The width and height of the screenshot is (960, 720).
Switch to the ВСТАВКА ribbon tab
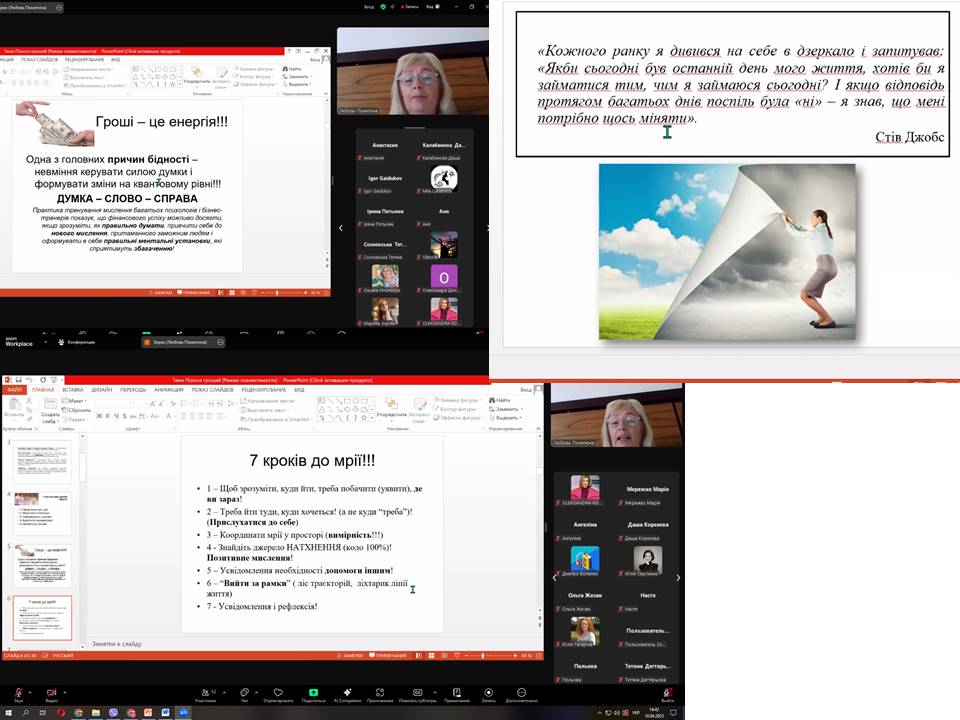point(71,390)
